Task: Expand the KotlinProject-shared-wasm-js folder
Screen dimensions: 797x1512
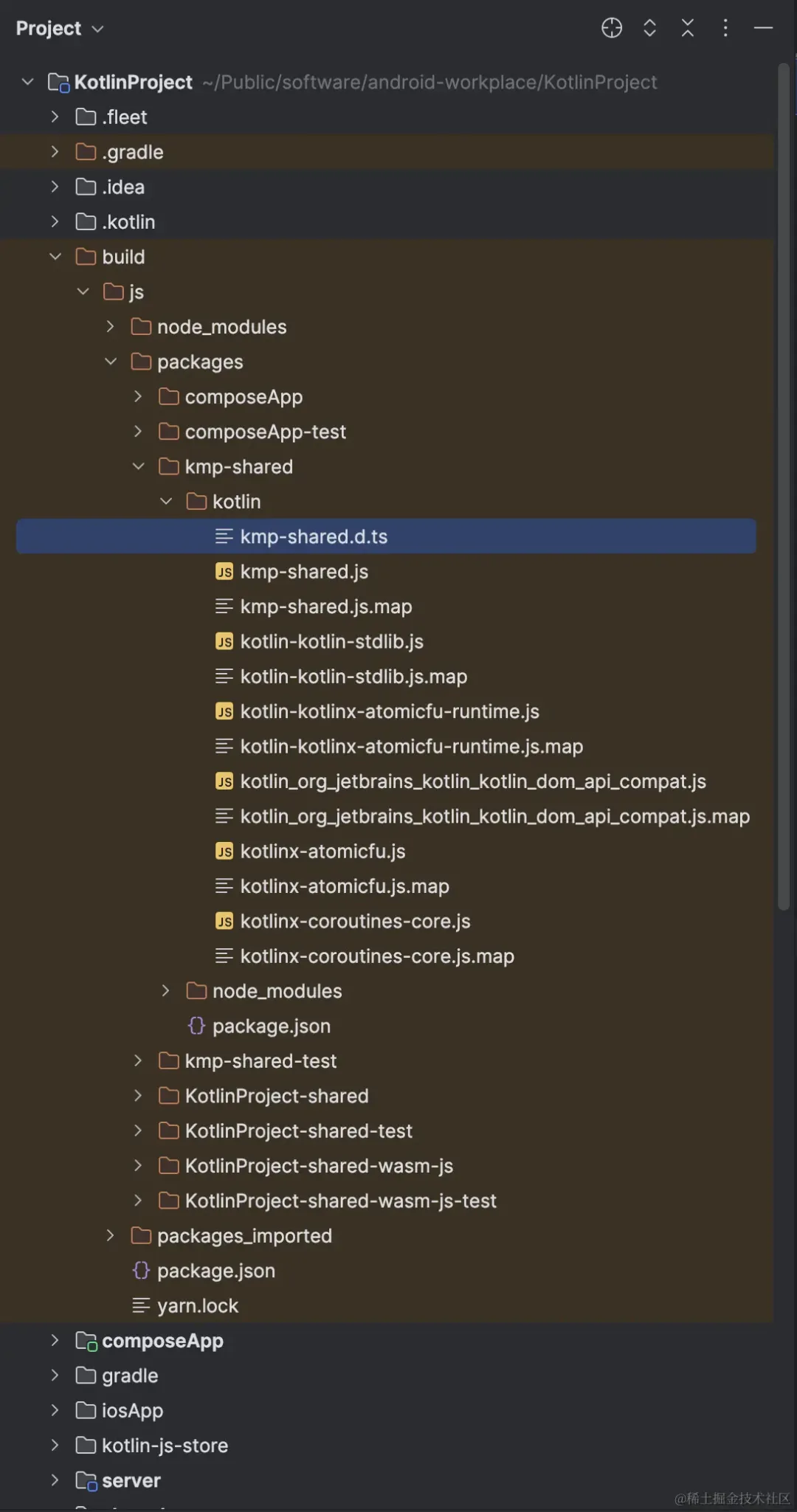Action: pos(138,1166)
